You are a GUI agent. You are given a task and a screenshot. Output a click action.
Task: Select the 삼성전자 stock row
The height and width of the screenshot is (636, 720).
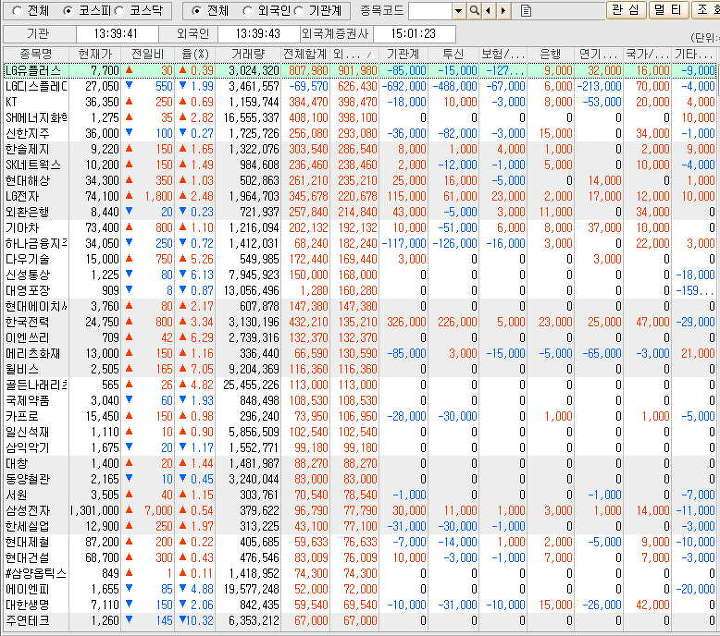click(x=360, y=511)
